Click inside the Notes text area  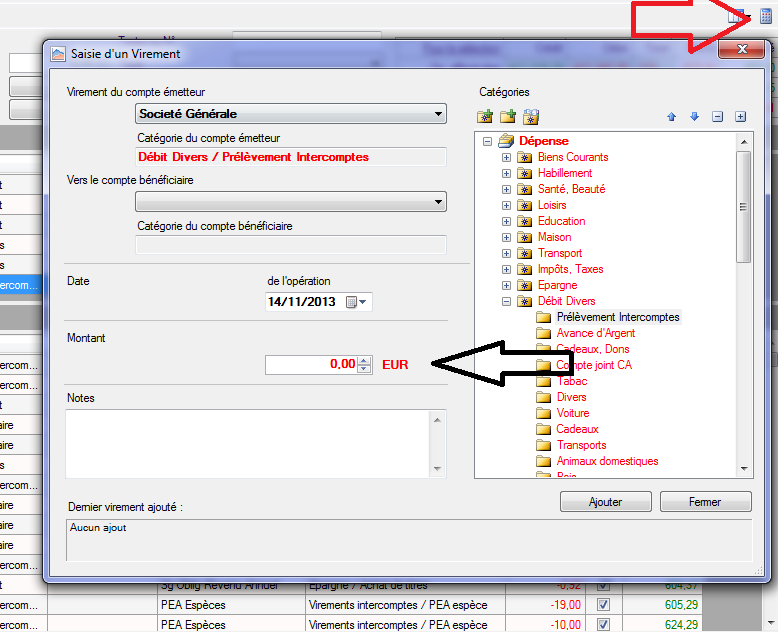click(x=248, y=443)
